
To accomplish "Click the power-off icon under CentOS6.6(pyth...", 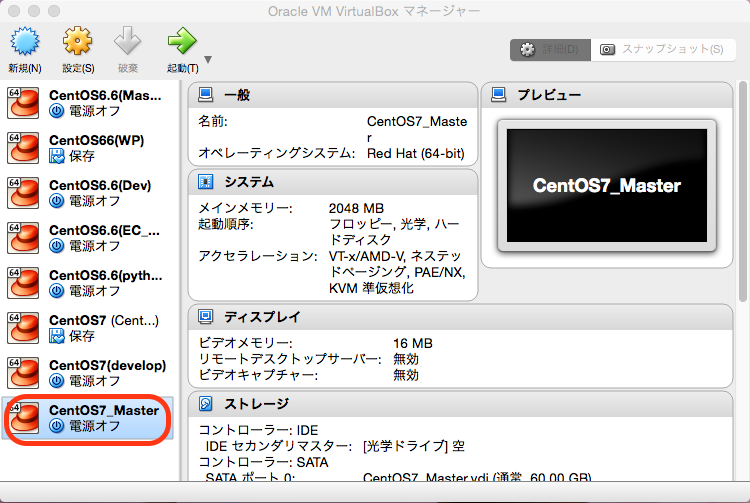I will pos(56,291).
